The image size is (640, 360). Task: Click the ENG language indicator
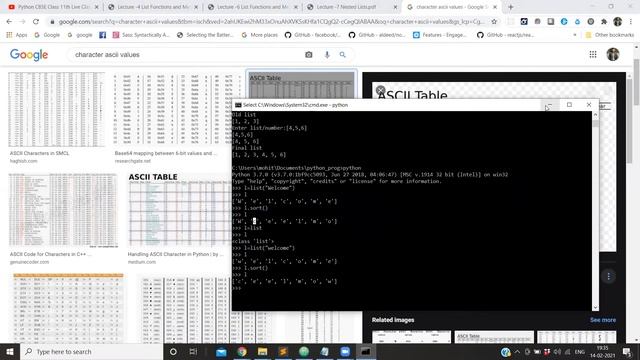(x=580, y=352)
